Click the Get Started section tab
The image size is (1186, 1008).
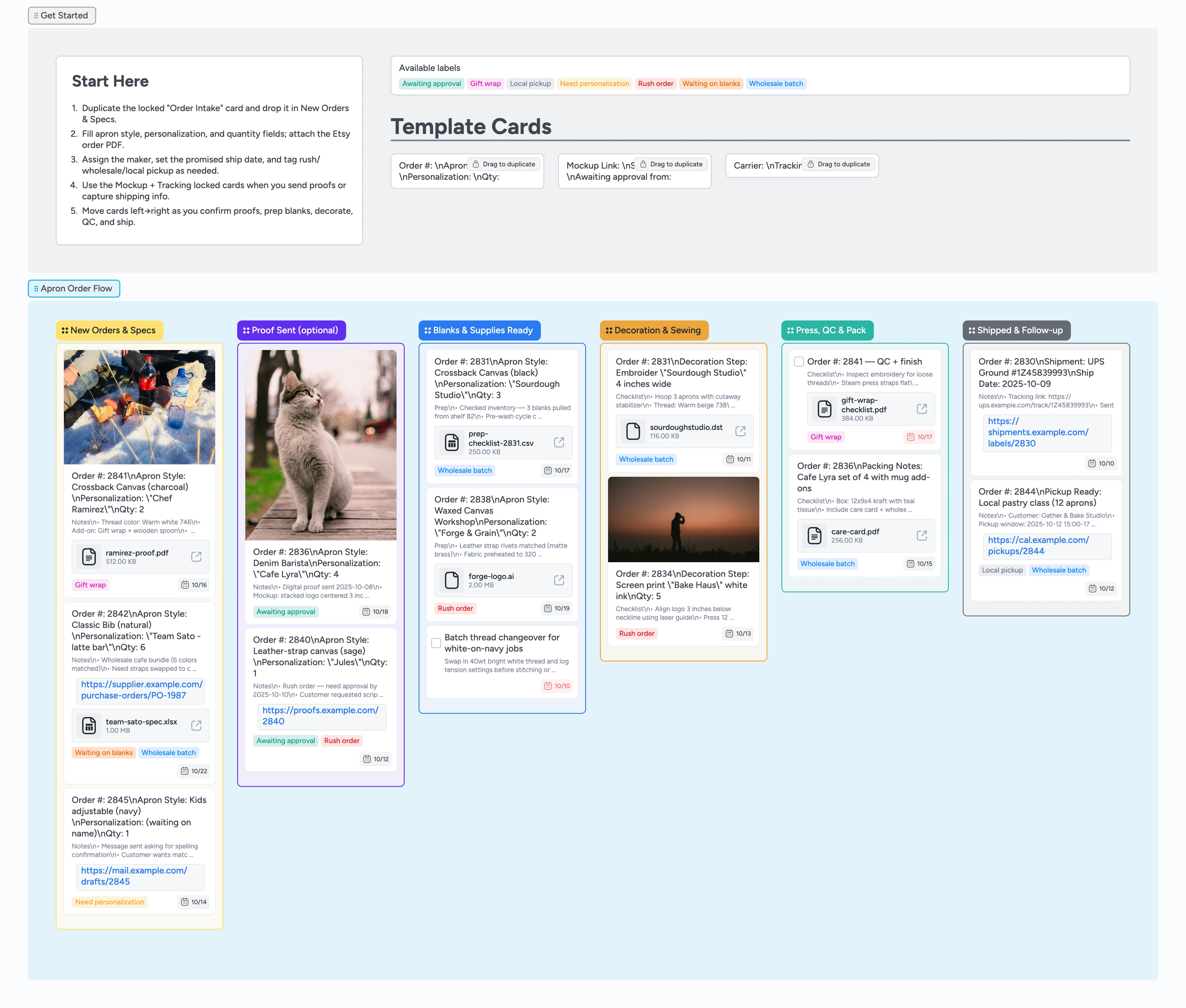point(62,15)
